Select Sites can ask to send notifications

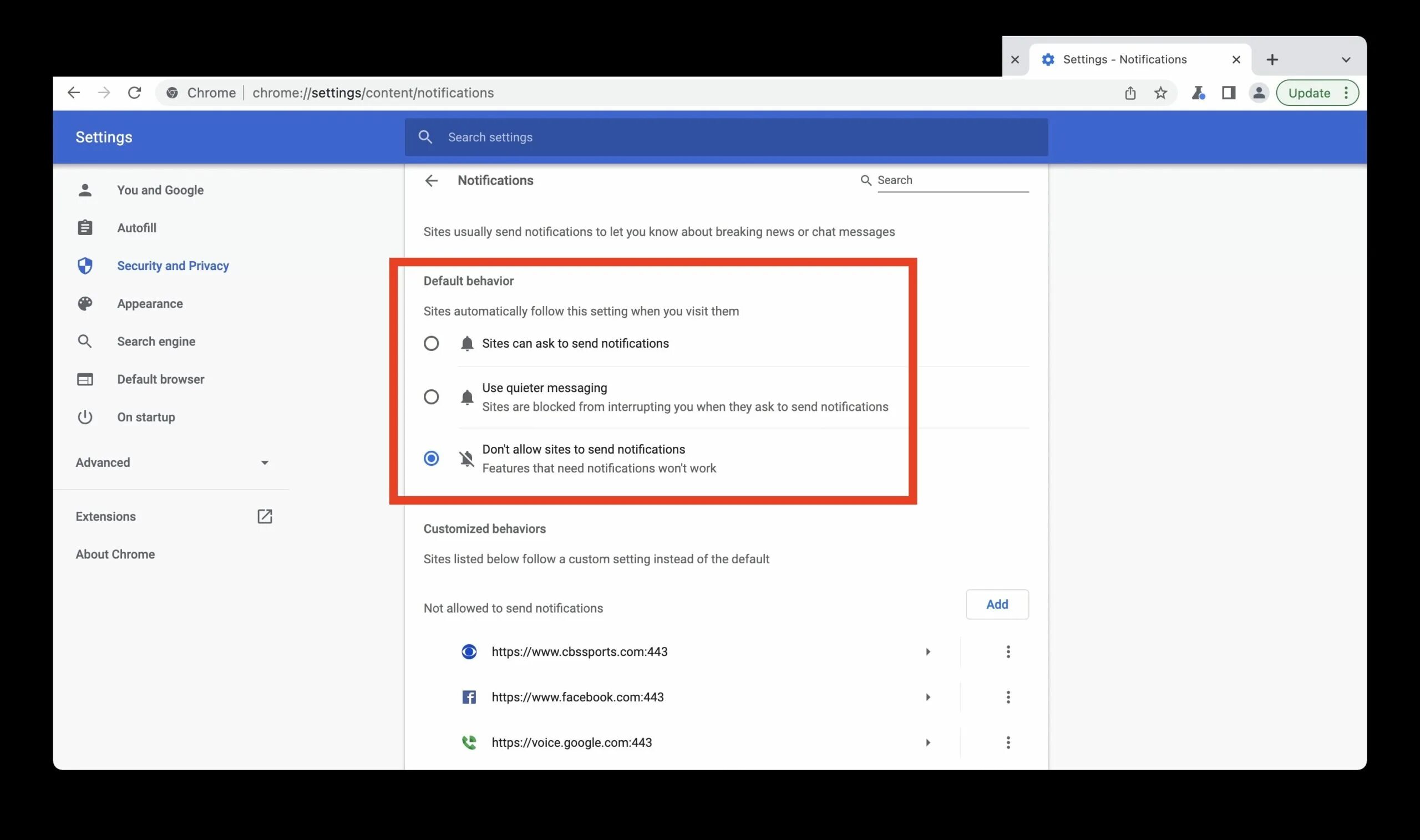(x=432, y=344)
